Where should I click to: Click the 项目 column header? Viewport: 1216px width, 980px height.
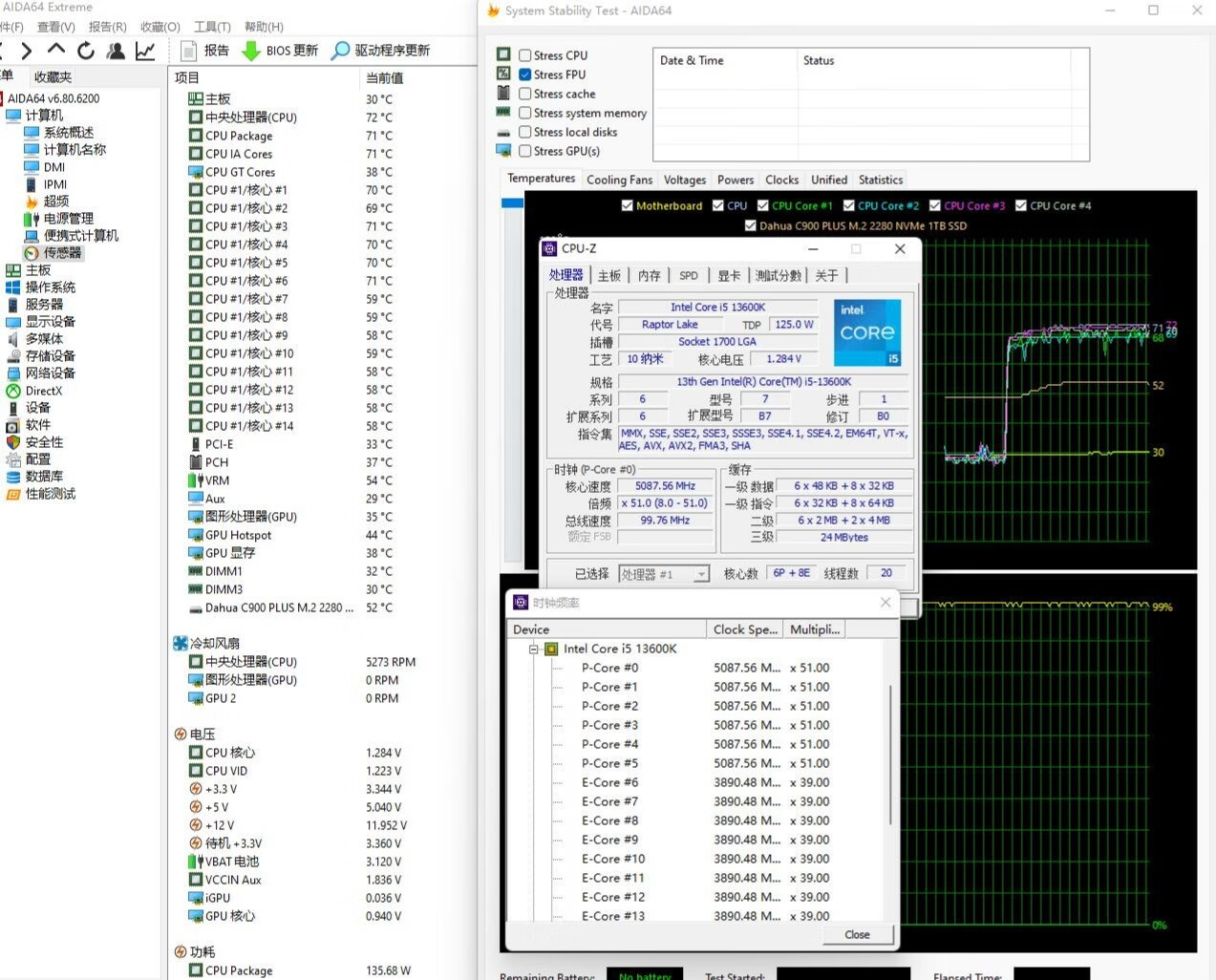tap(265, 77)
